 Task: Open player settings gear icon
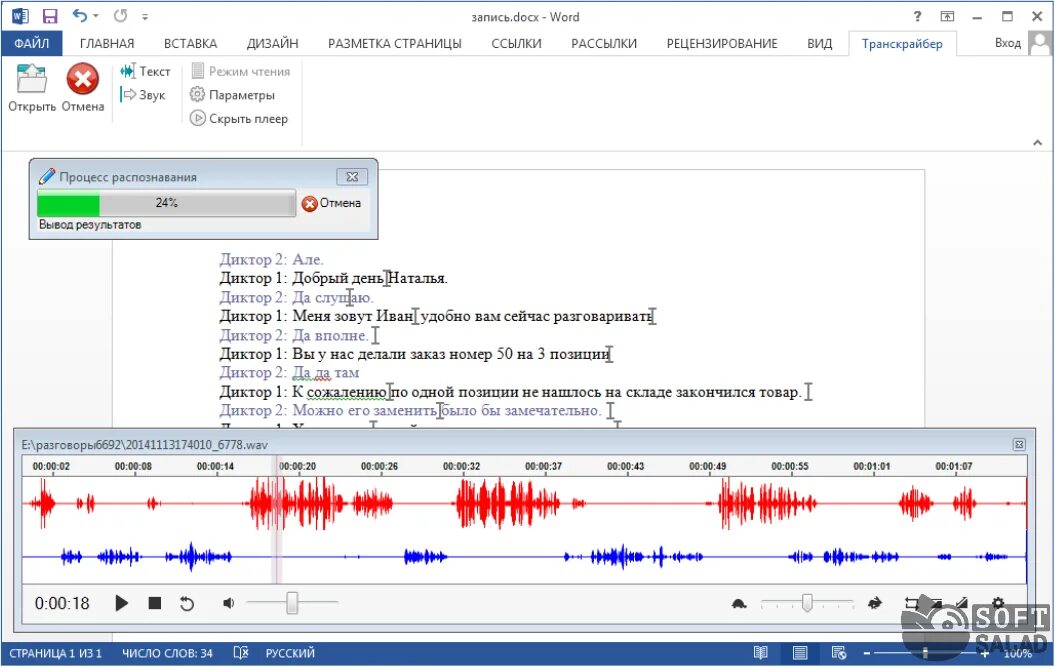[x=998, y=603]
